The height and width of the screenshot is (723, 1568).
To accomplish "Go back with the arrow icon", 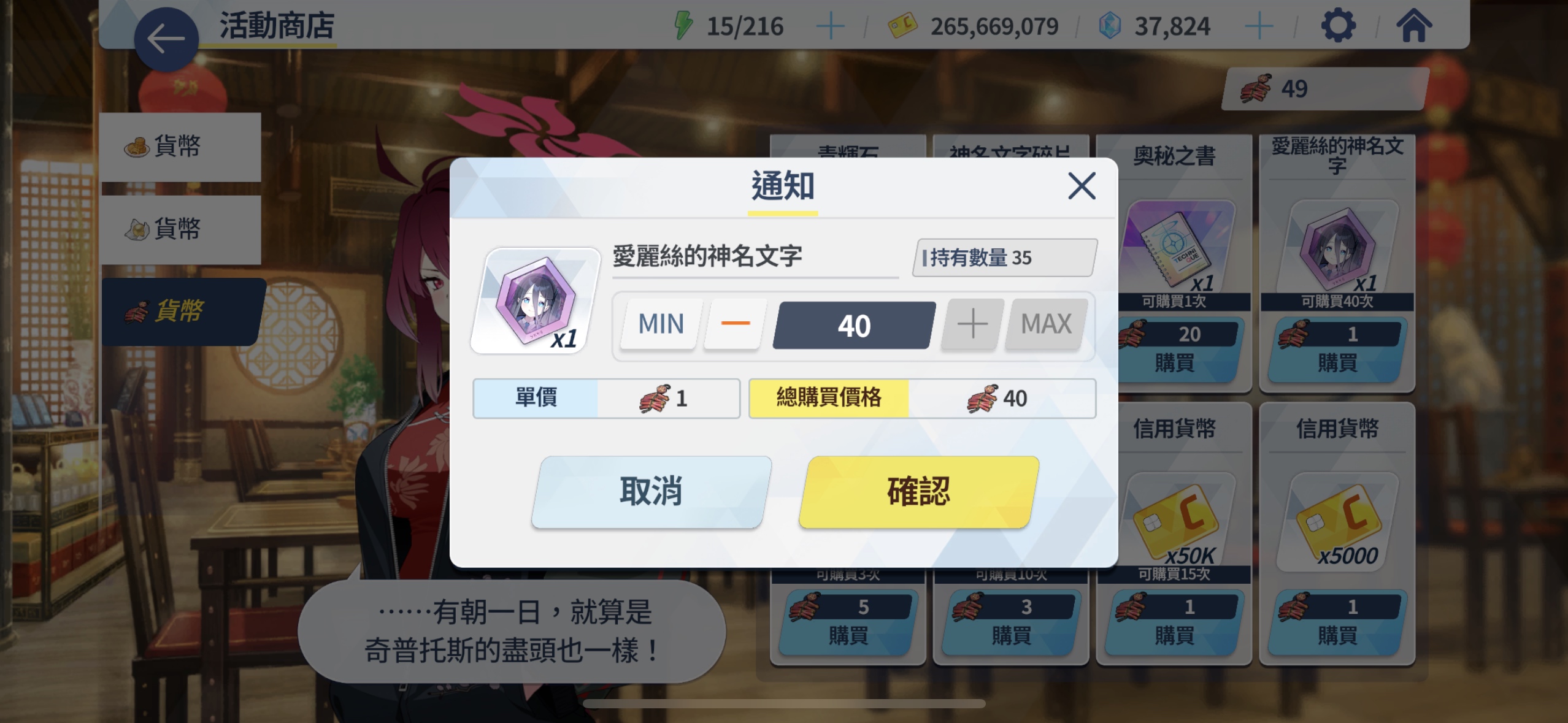I will tap(166, 39).
